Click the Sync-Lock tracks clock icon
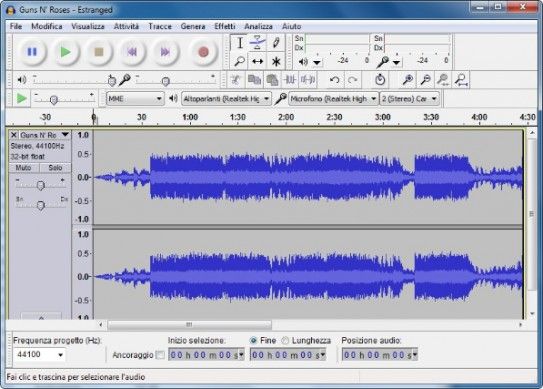 click(x=380, y=80)
